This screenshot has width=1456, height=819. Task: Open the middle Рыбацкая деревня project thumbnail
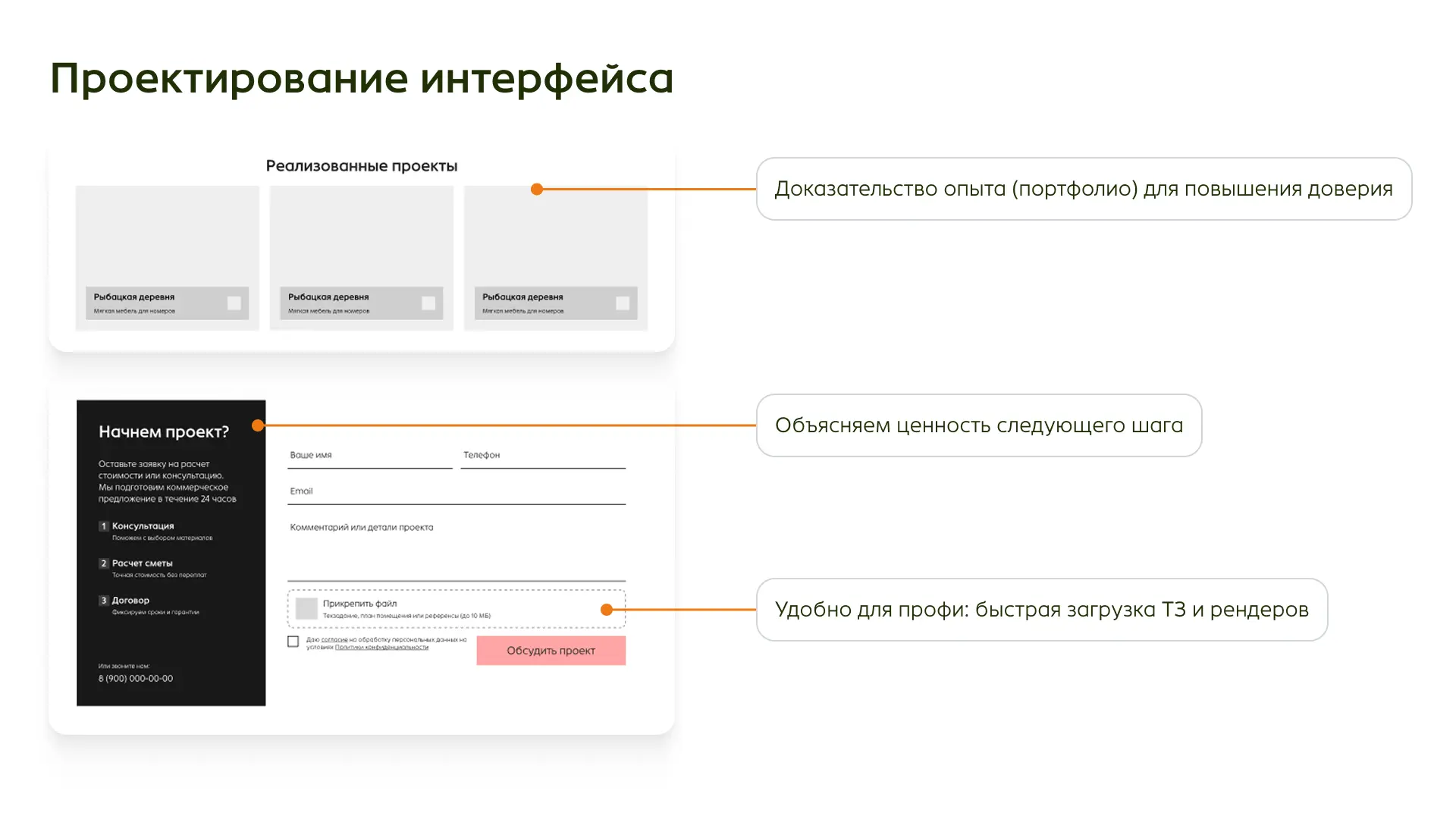click(362, 258)
